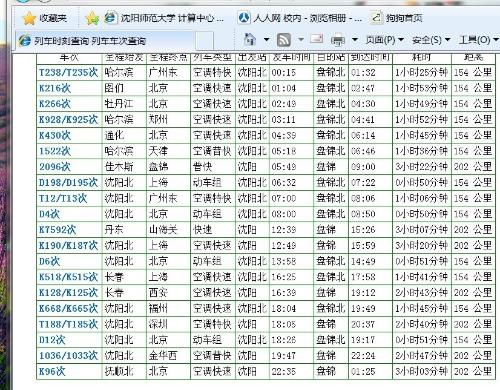Open the 狗狗首页 favorites shortcut
This screenshot has height=390, width=500.
point(397,17)
